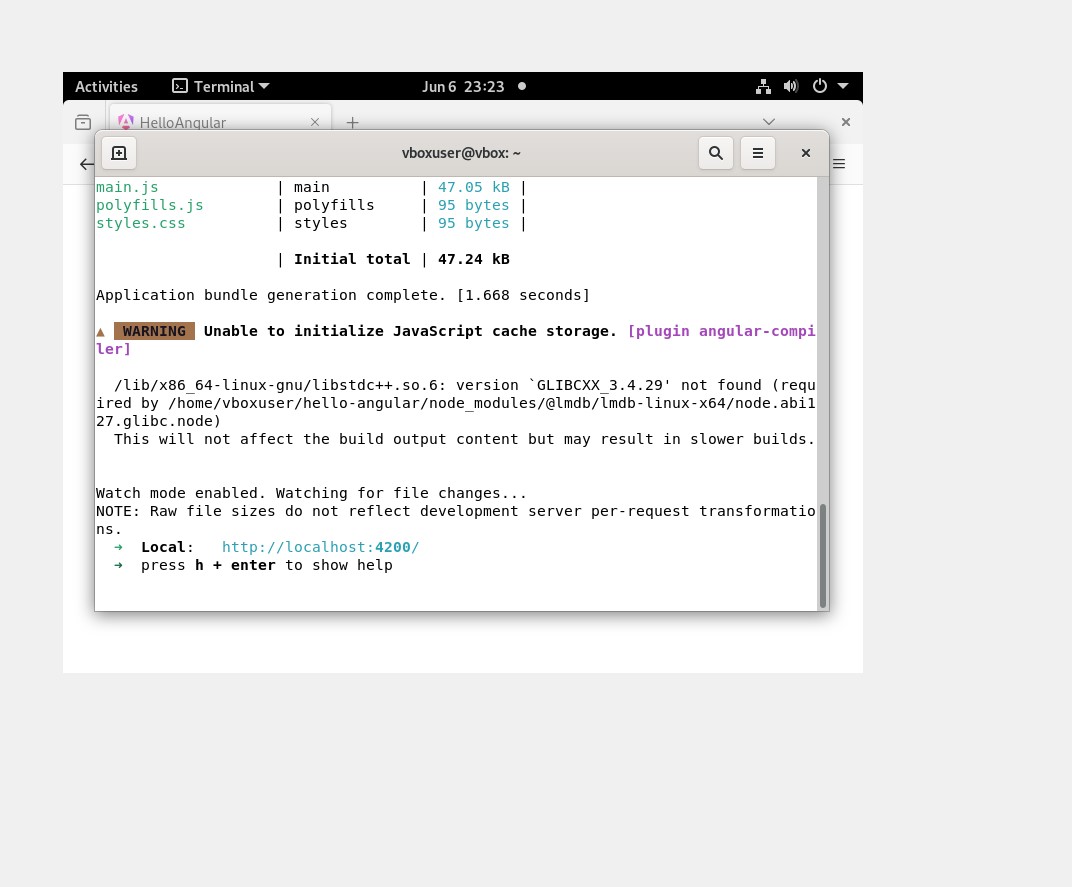Expand the Terminal app menu in top bar
1072x887 pixels.
(221, 87)
